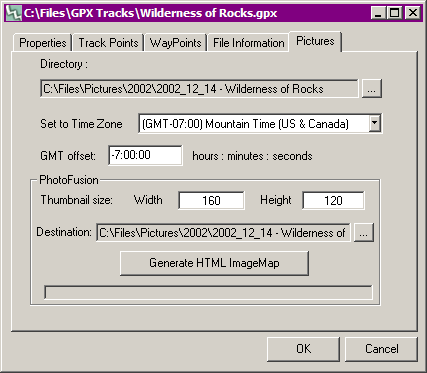
Task: Click the 'PhotoFusion' group label
Action: click(x=69, y=180)
